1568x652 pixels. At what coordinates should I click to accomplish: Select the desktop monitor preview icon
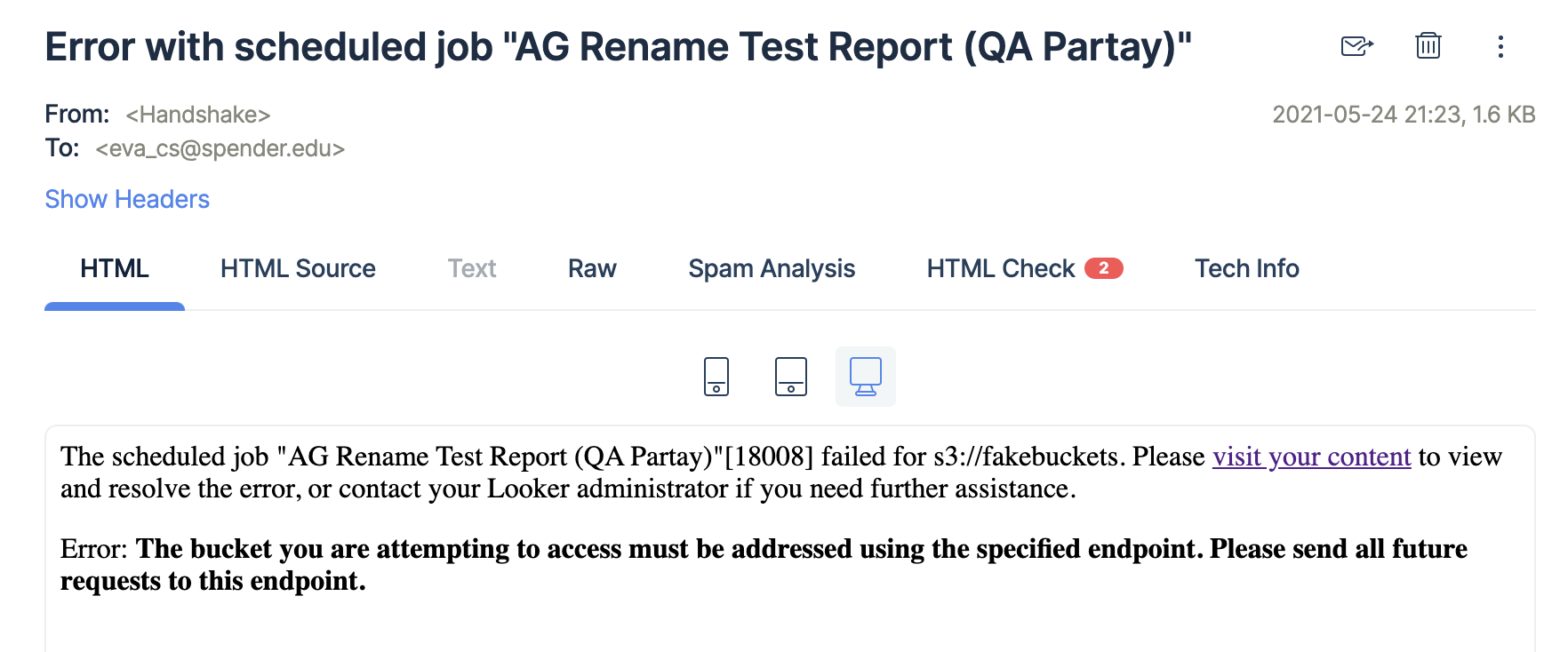pyautogui.click(x=866, y=377)
